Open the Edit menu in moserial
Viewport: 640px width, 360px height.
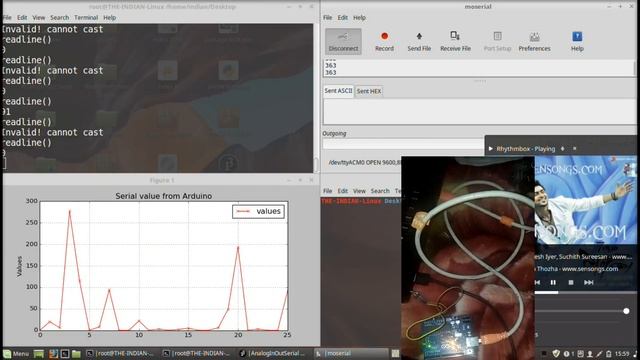click(342, 18)
